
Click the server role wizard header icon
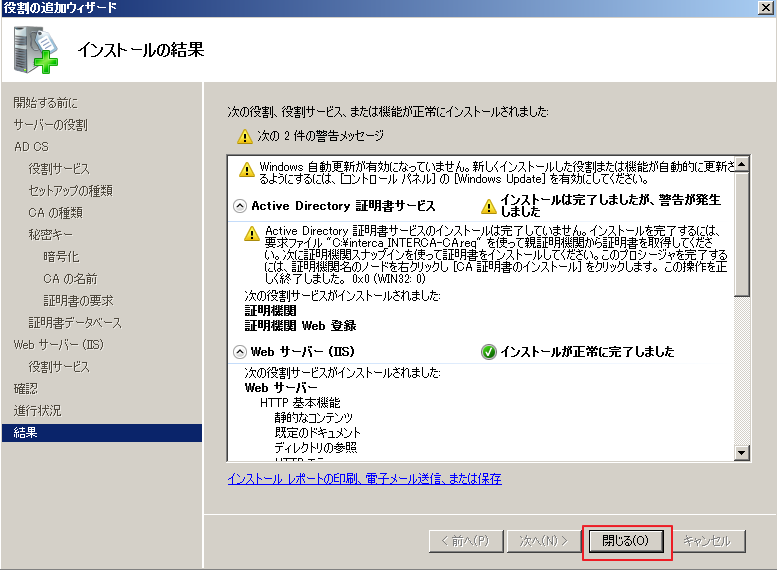click(x=36, y=50)
